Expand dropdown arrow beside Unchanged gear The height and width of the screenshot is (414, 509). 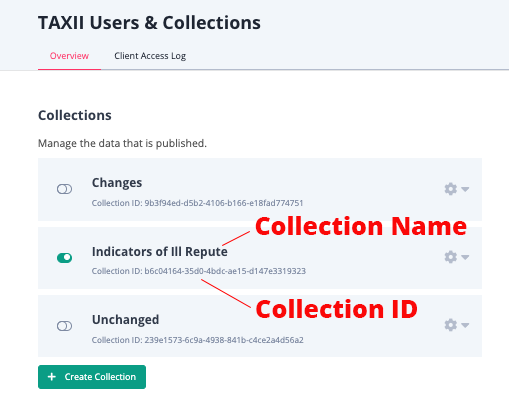(x=465, y=325)
